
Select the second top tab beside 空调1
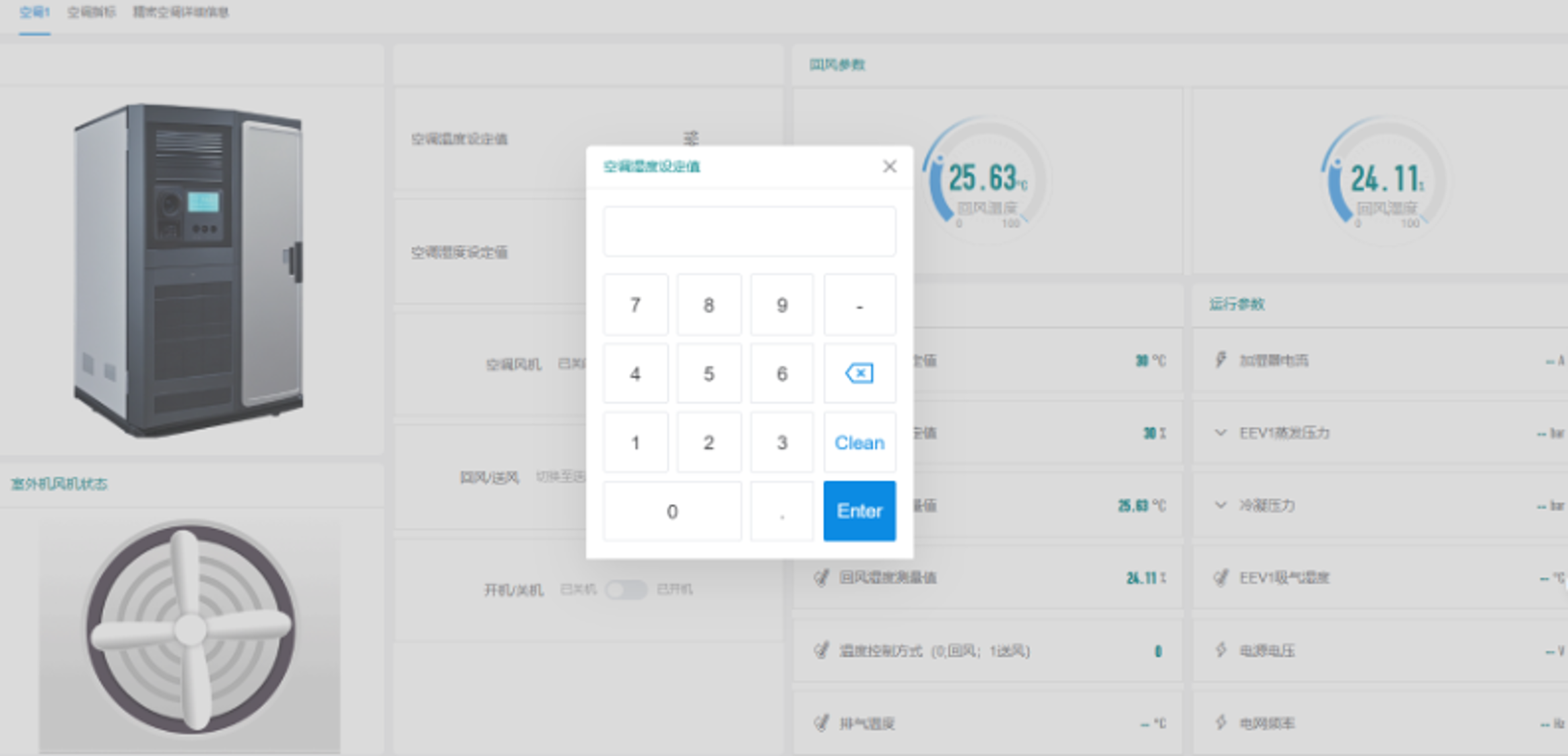pos(91,13)
